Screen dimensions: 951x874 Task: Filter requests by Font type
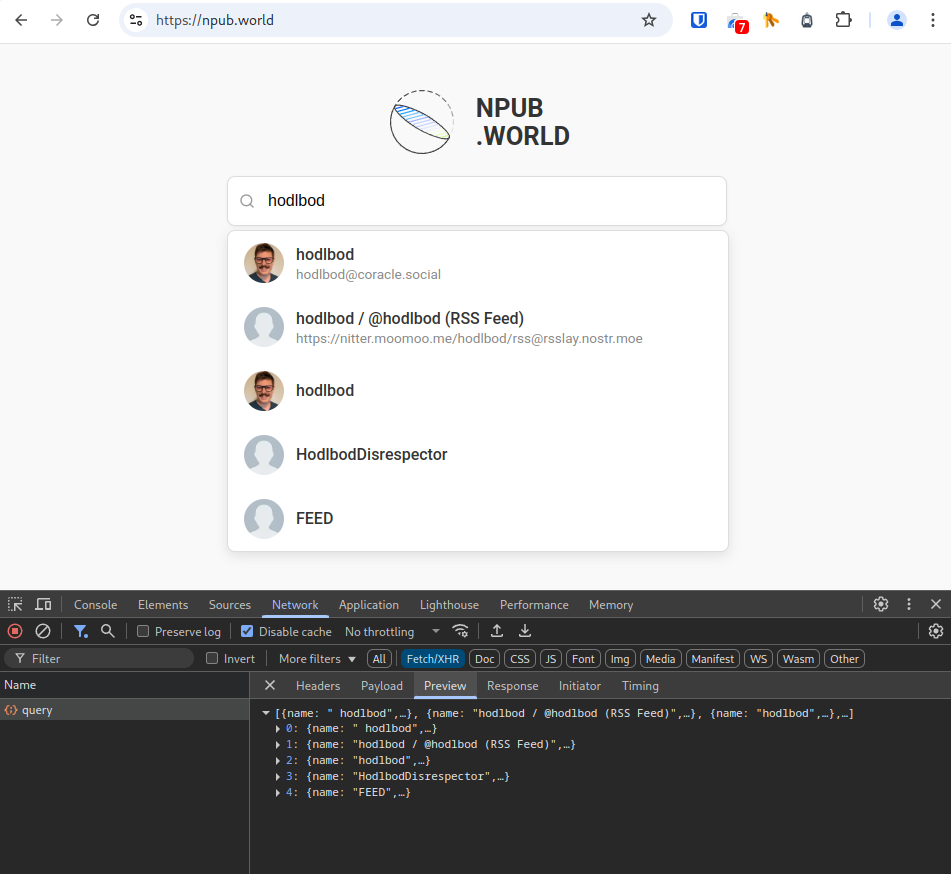click(583, 659)
